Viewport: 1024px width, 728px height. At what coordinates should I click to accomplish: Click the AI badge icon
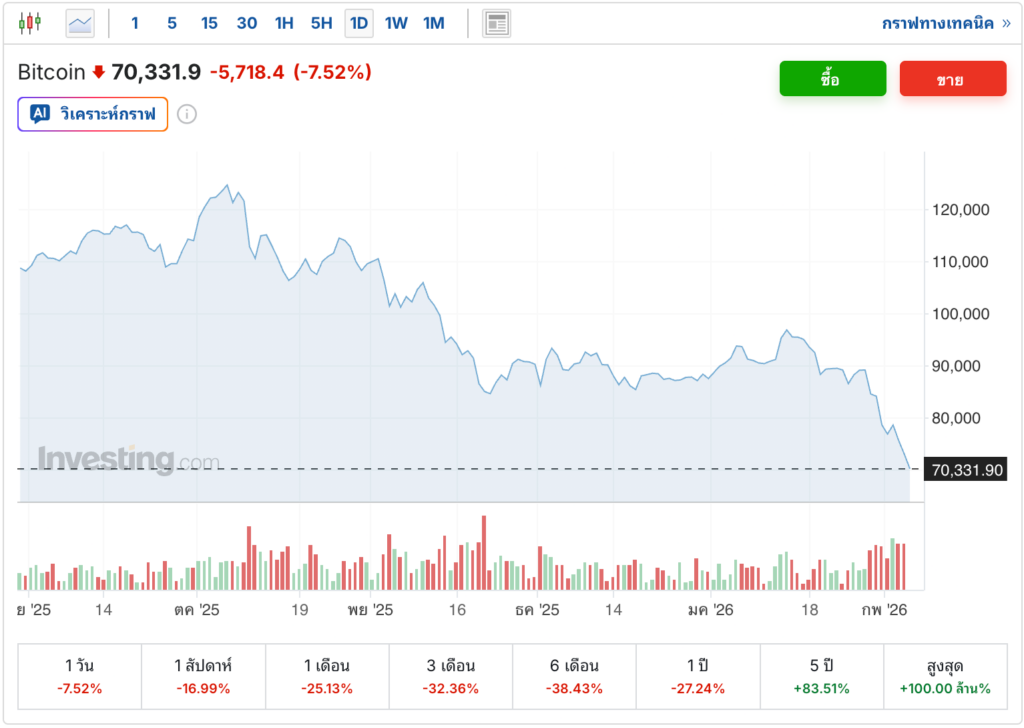point(40,114)
